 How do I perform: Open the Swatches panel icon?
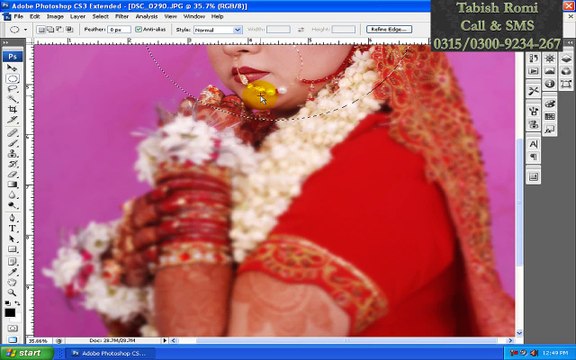pos(550,117)
